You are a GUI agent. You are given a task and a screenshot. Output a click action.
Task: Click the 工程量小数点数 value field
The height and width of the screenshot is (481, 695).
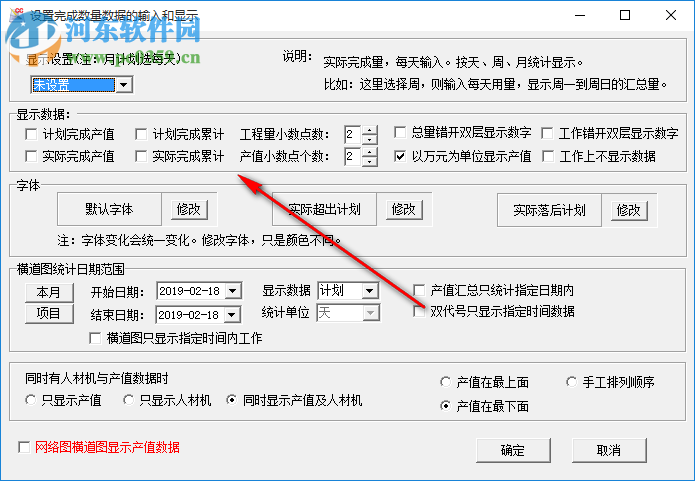pyautogui.click(x=353, y=134)
